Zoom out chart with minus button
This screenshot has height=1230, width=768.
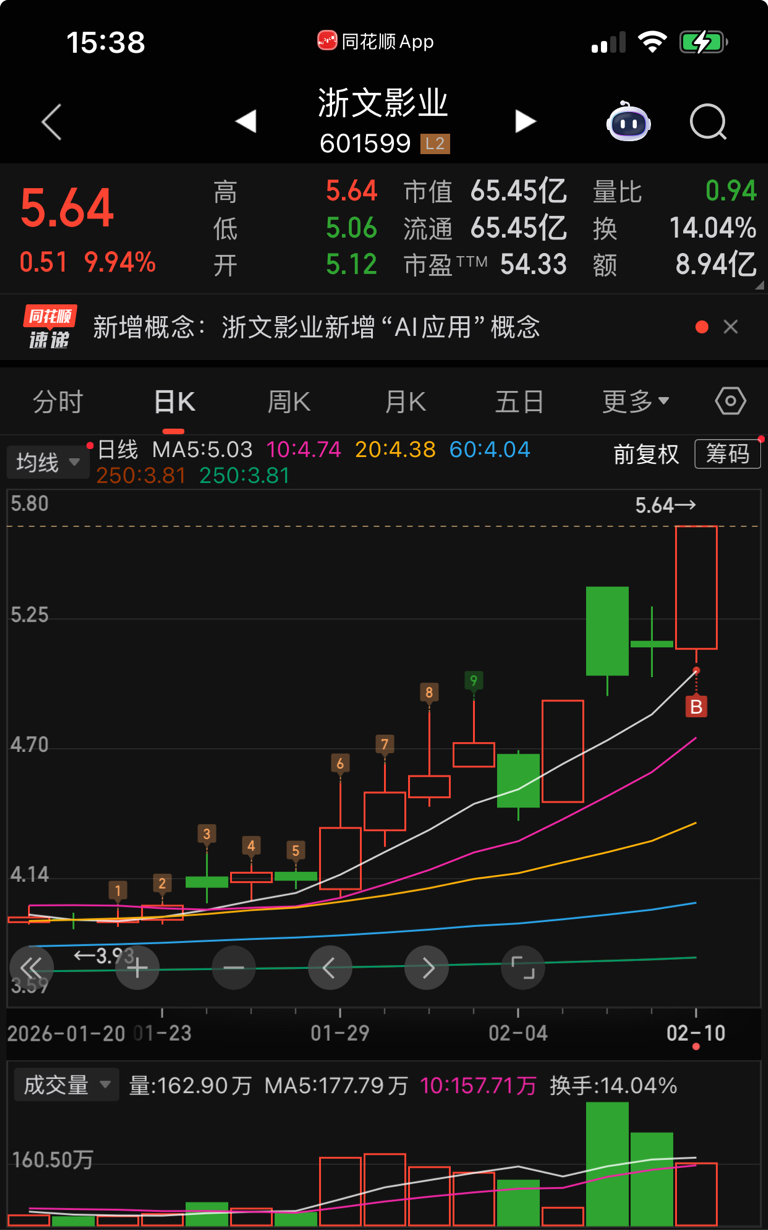click(x=233, y=968)
